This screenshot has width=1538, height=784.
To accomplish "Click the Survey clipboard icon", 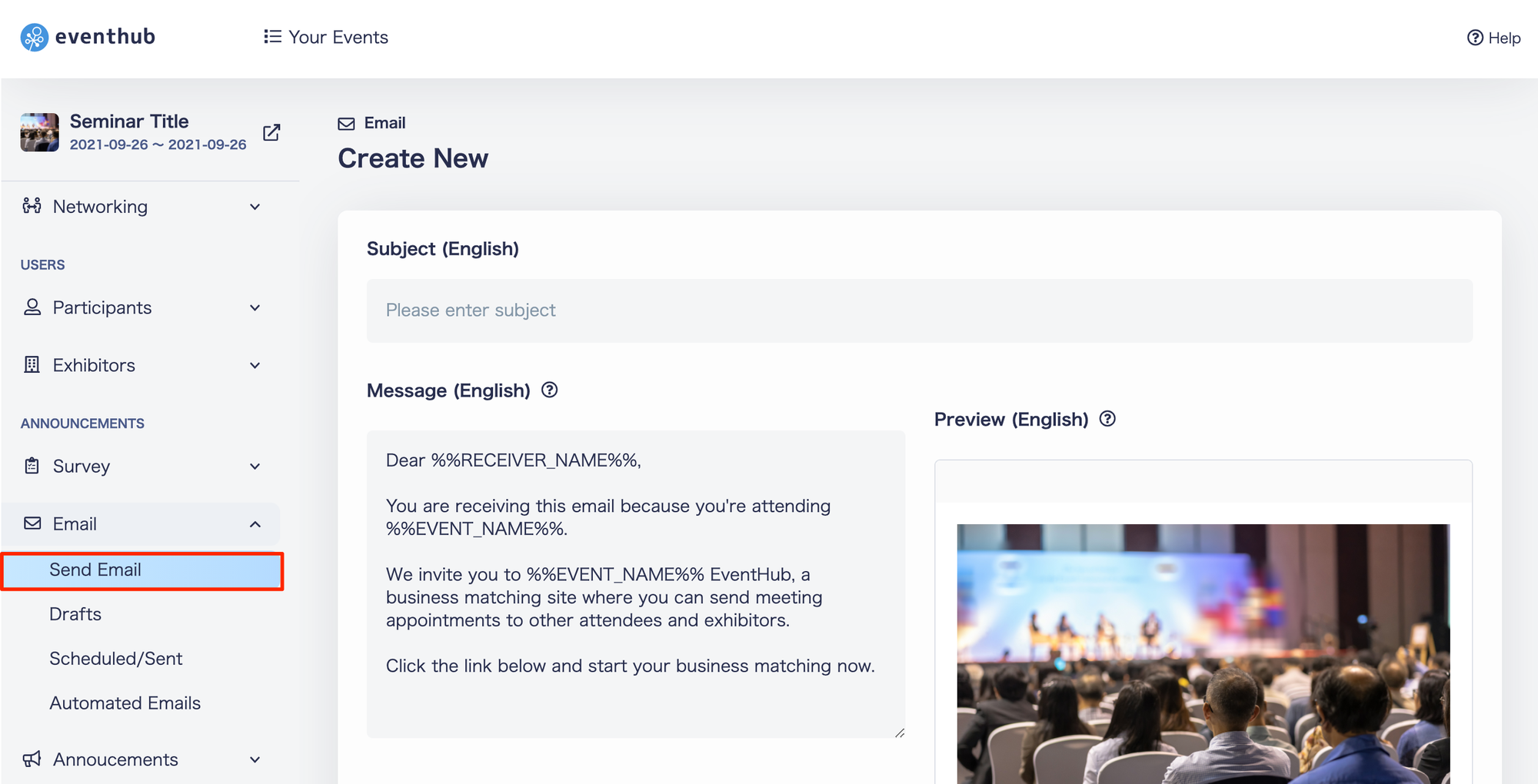I will pyautogui.click(x=32, y=466).
